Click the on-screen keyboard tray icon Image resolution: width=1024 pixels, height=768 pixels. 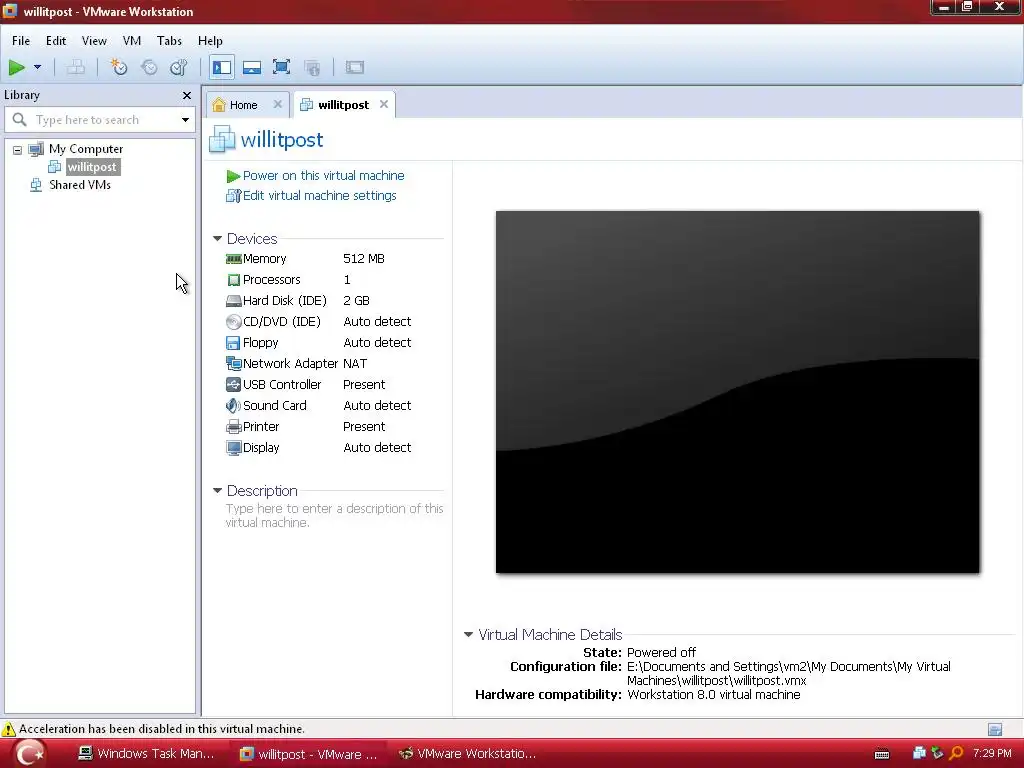pyautogui.click(x=882, y=754)
